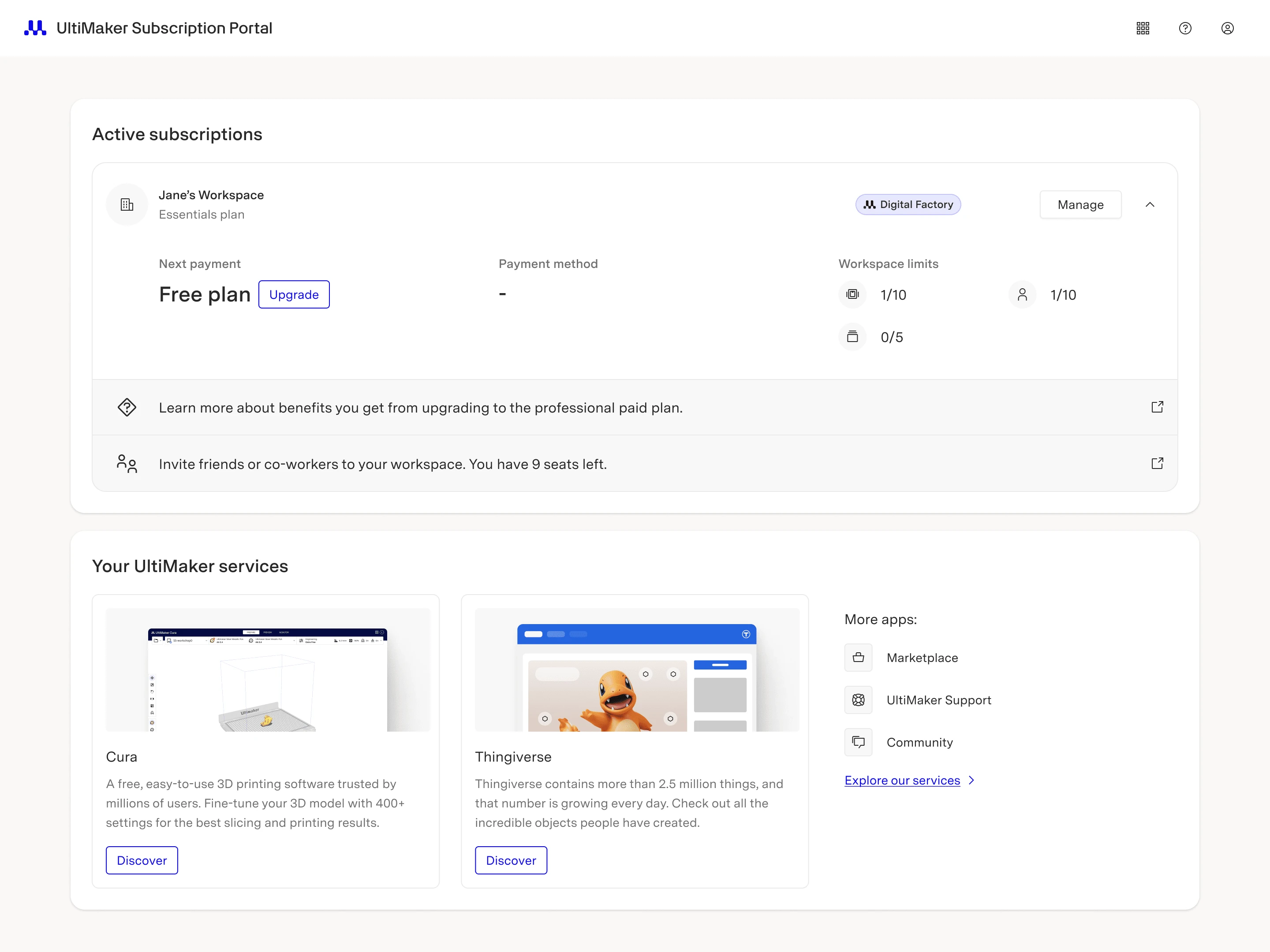
Task: Discover more about Thingiverse
Action: tap(511, 860)
